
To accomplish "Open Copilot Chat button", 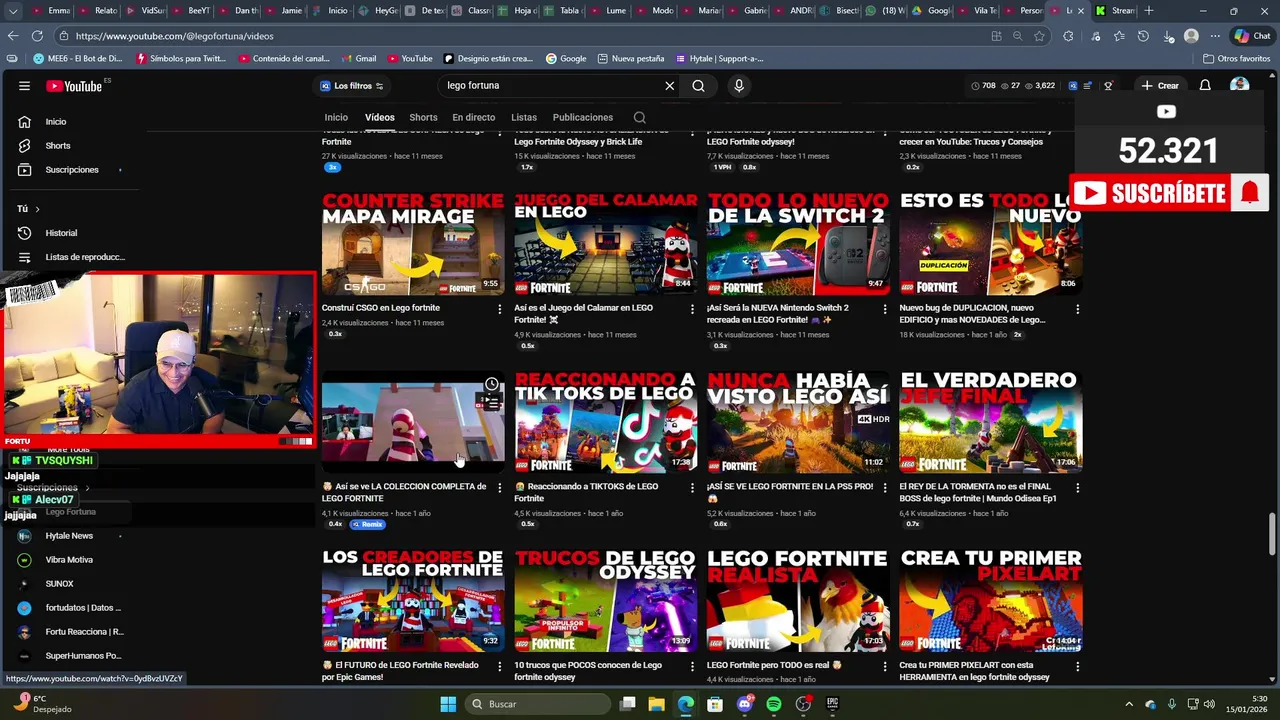I will pyautogui.click(x=1253, y=36).
